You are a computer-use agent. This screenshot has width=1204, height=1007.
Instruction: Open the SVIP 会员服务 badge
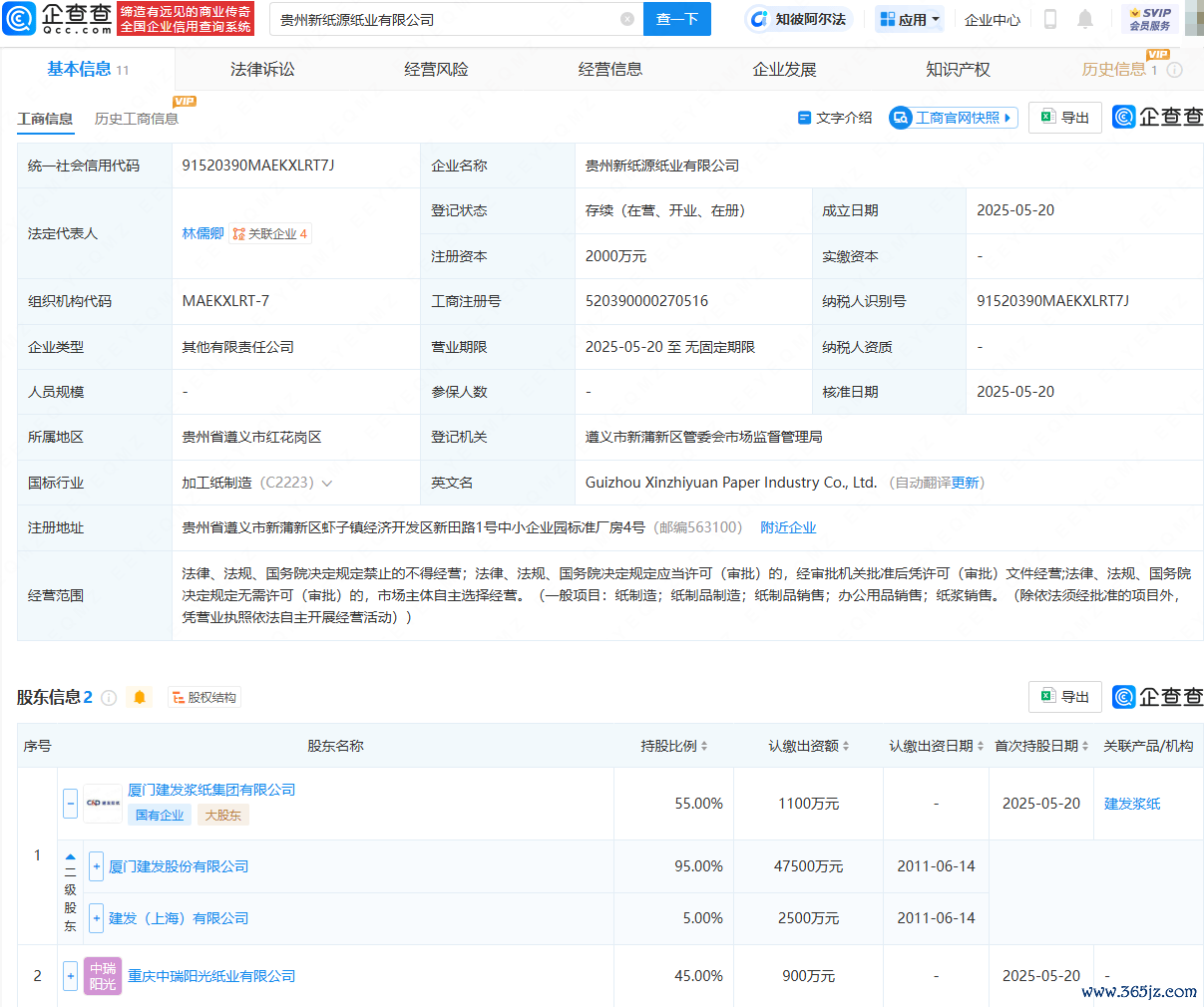click(x=1150, y=19)
